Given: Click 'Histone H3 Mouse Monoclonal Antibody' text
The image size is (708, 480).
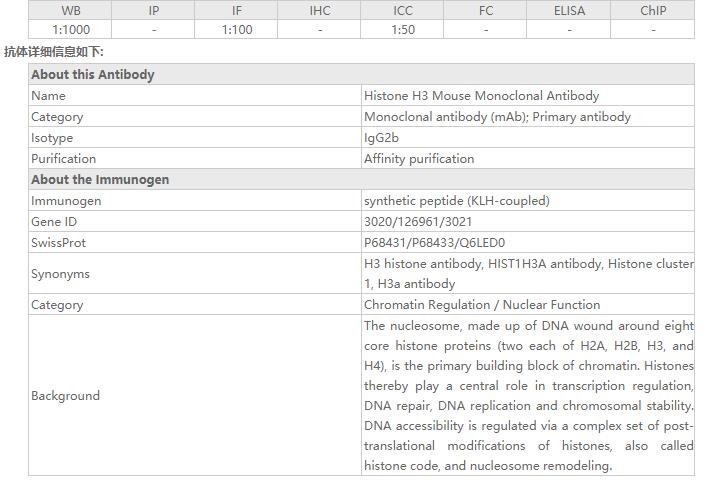Looking at the screenshot, I should coord(481,96).
